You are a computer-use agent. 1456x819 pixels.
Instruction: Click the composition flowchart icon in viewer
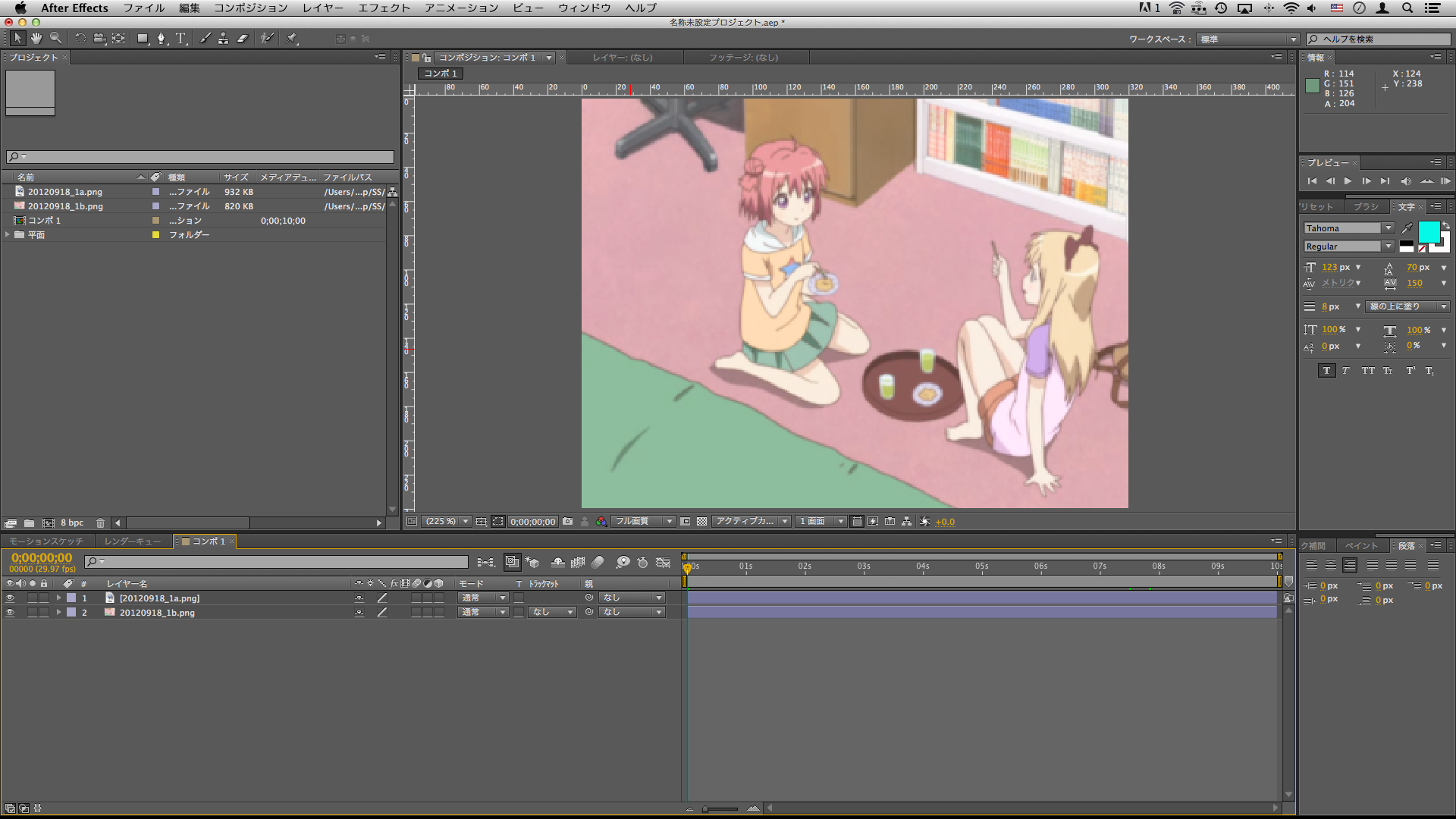point(906,522)
